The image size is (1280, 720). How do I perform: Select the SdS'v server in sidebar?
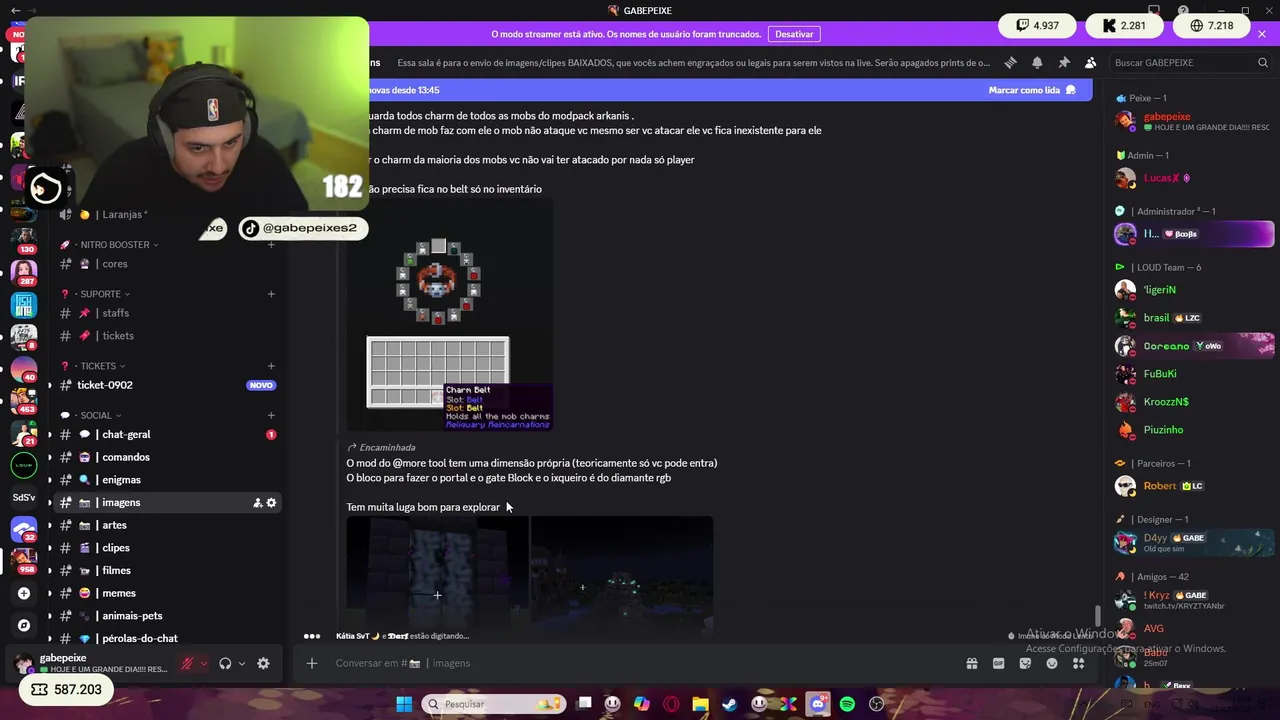pyautogui.click(x=24, y=497)
